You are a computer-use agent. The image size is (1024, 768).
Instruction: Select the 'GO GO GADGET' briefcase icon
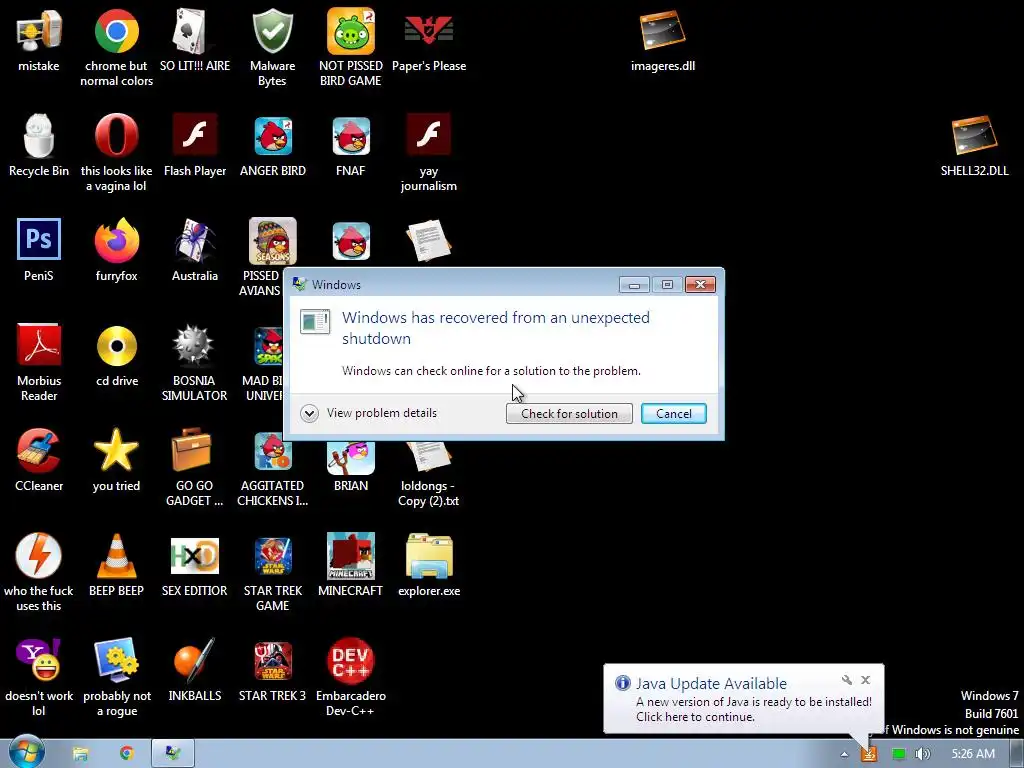[192, 450]
